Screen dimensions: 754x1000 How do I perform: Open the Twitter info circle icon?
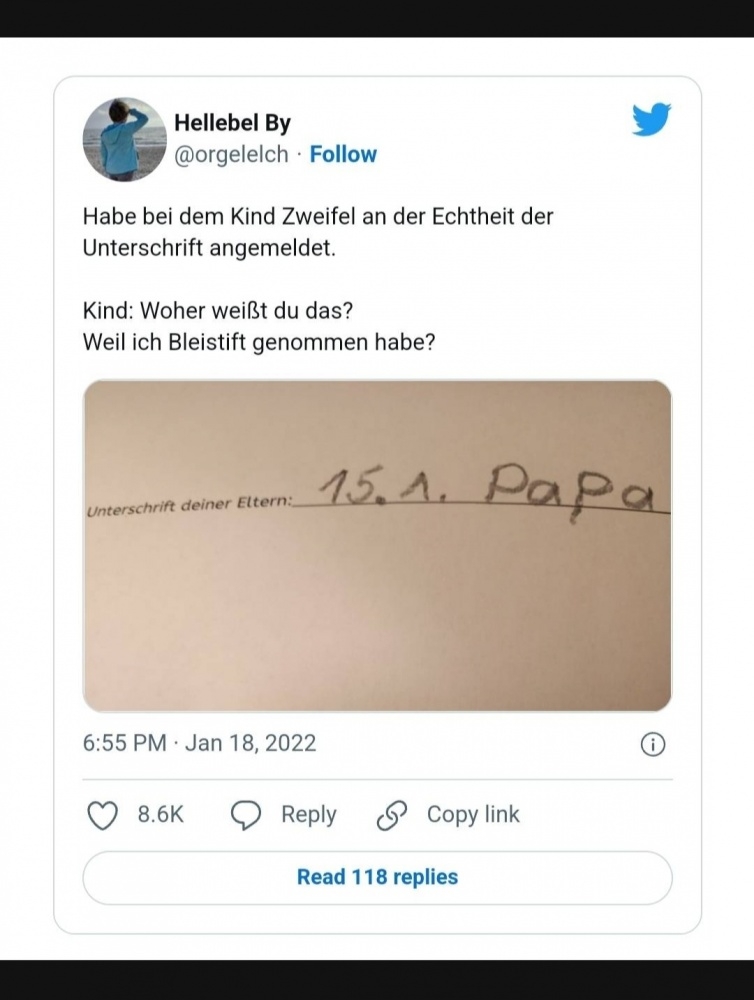click(652, 744)
